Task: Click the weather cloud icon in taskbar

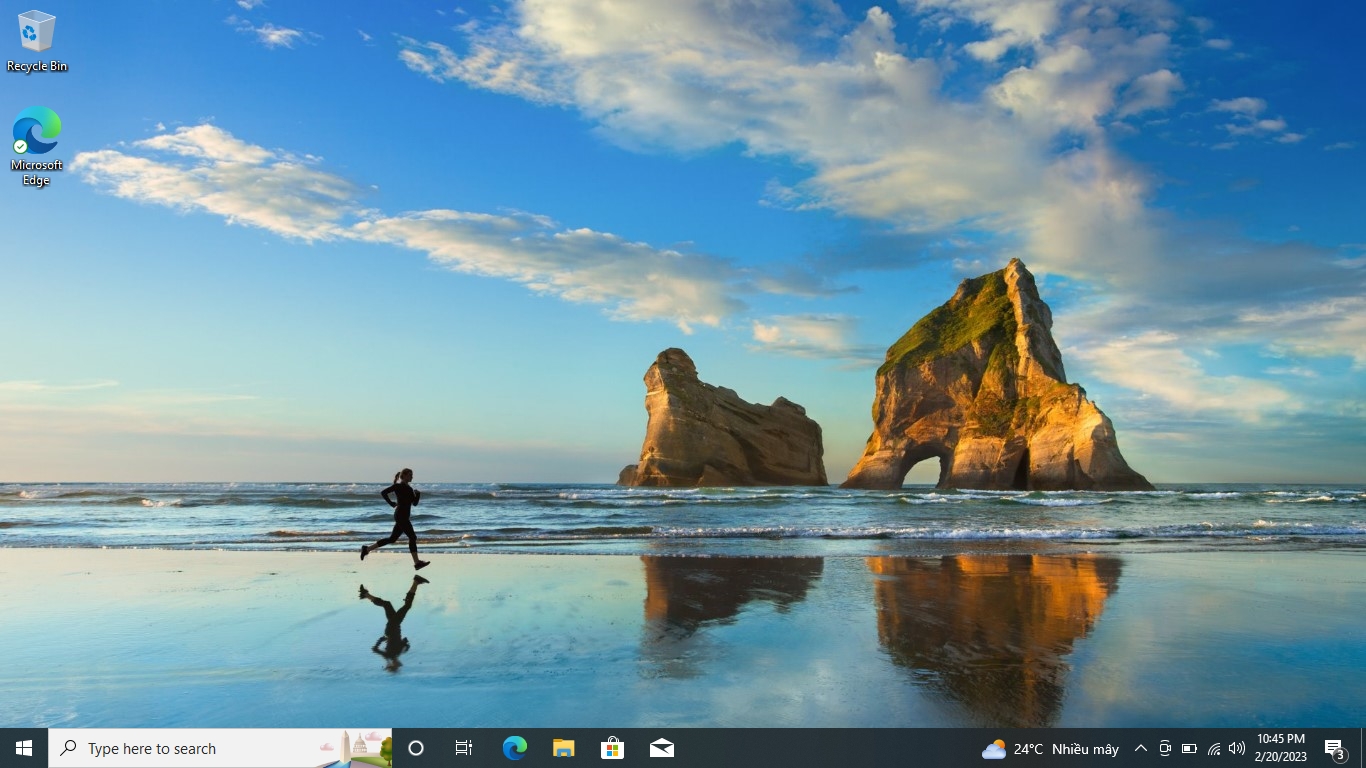Action: (994, 749)
